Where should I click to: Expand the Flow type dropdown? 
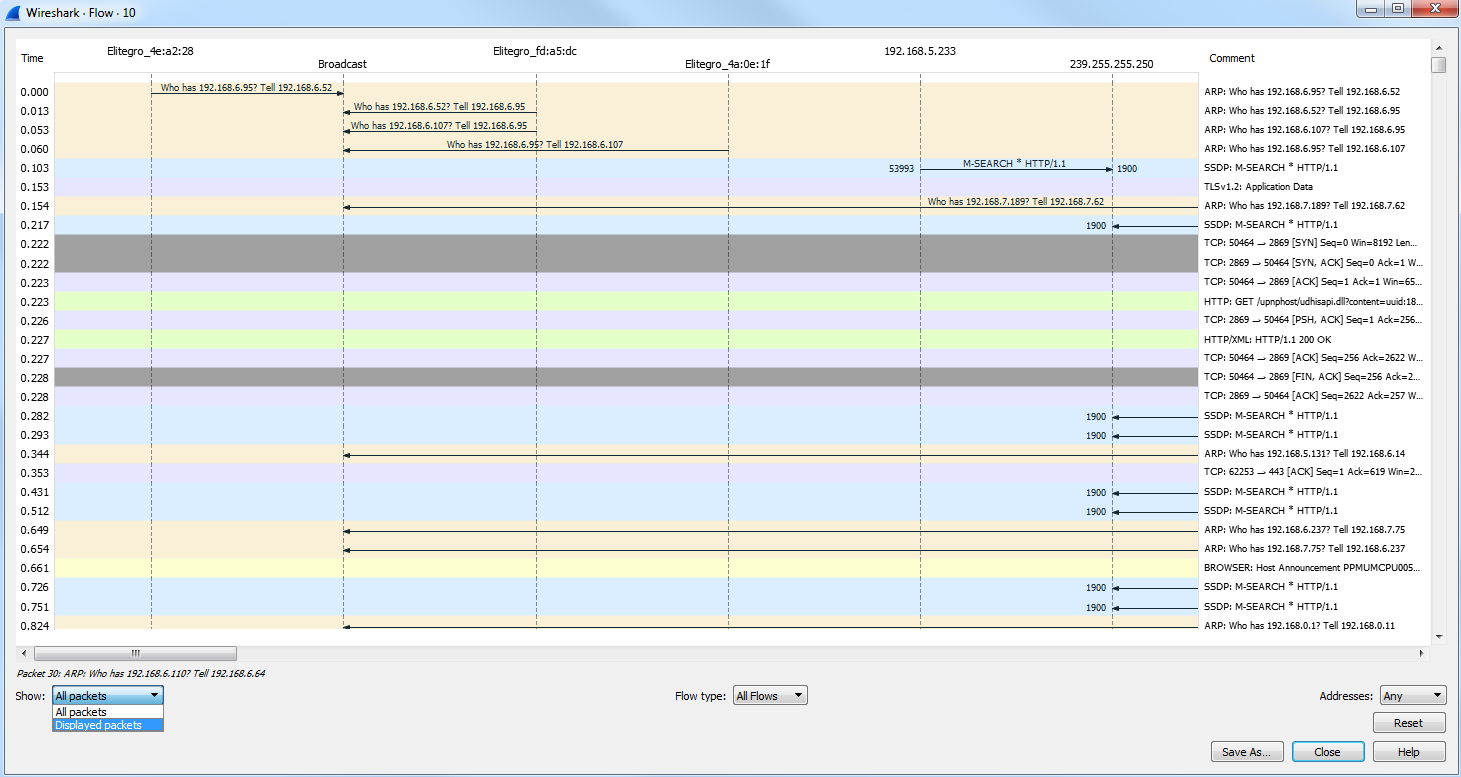click(769, 695)
